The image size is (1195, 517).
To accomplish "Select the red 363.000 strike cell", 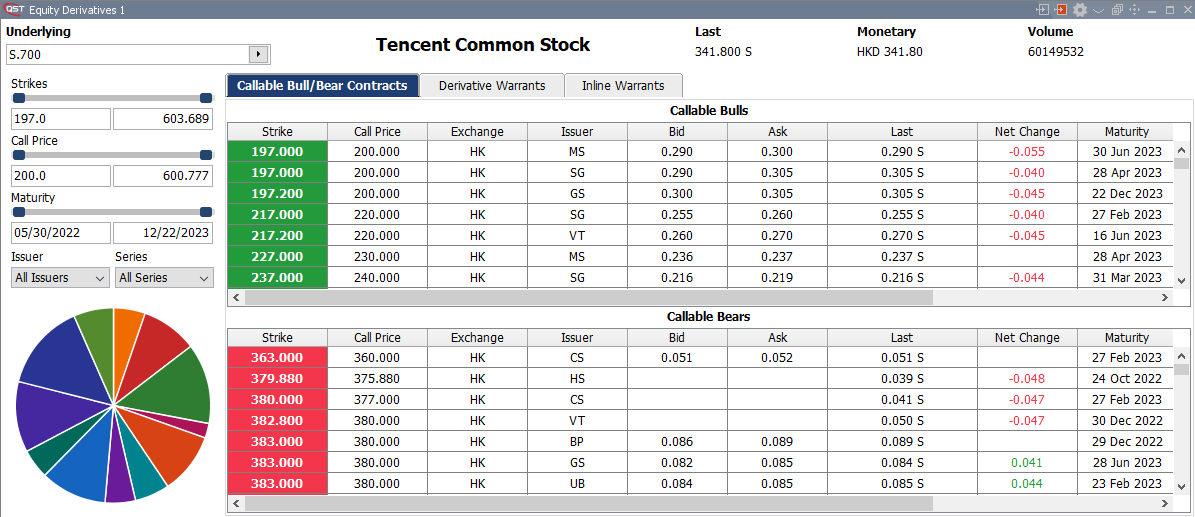I will [277, 358].
